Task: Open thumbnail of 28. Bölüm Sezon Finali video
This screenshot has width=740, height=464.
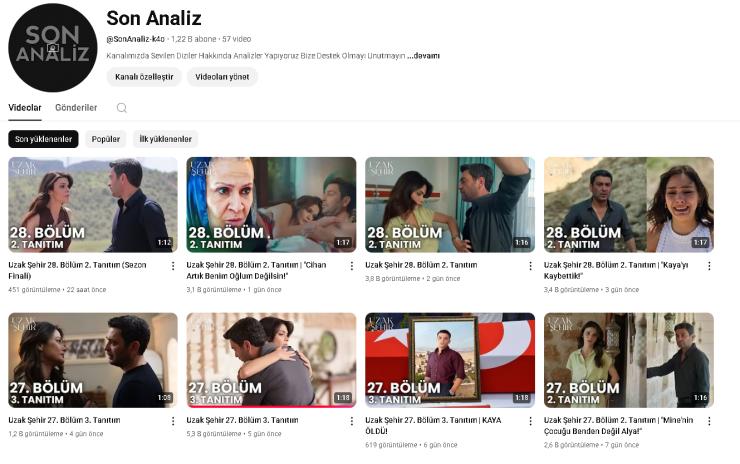Action: [x=93, y=205]
